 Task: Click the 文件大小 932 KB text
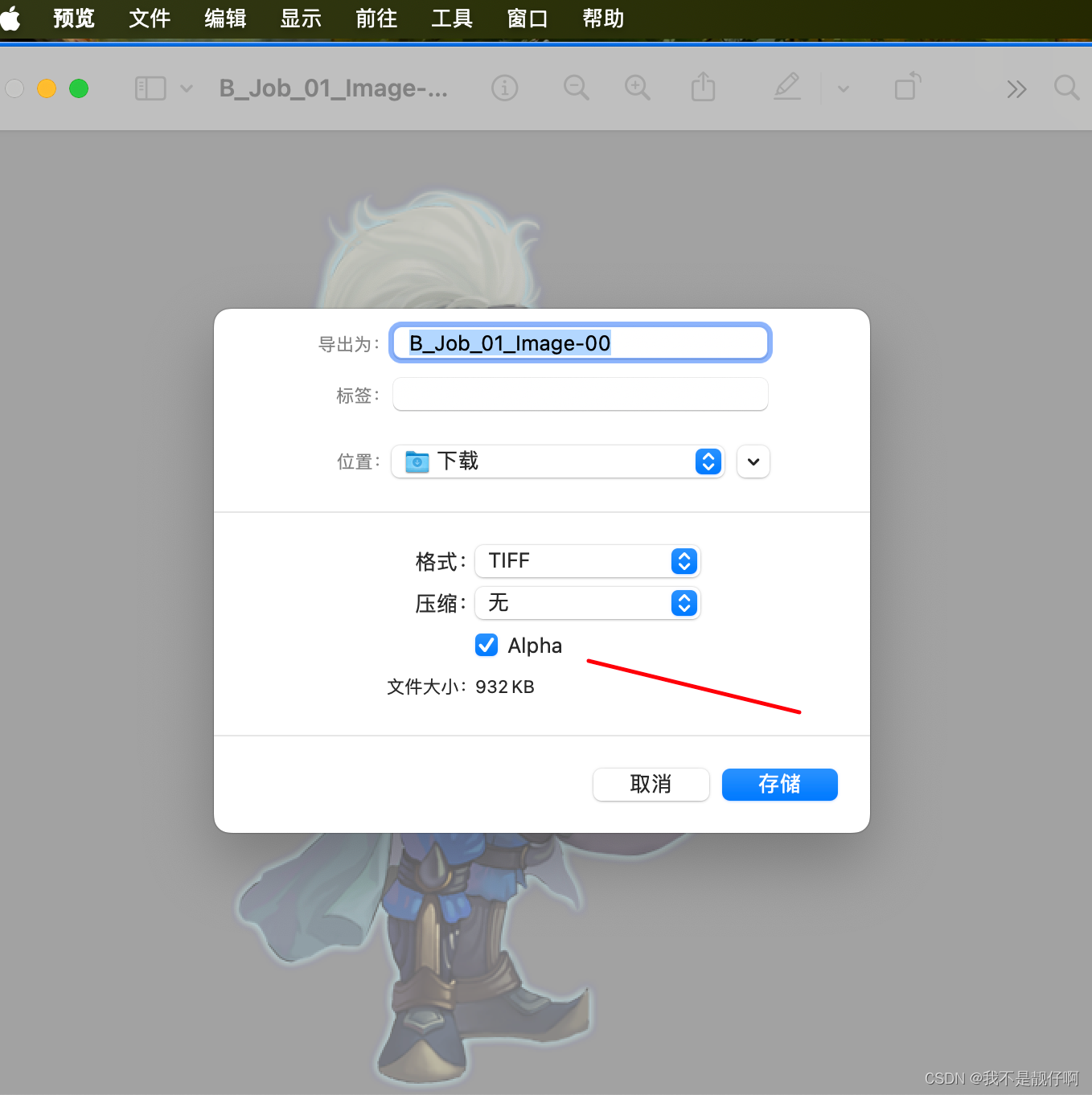click(461, 687)
